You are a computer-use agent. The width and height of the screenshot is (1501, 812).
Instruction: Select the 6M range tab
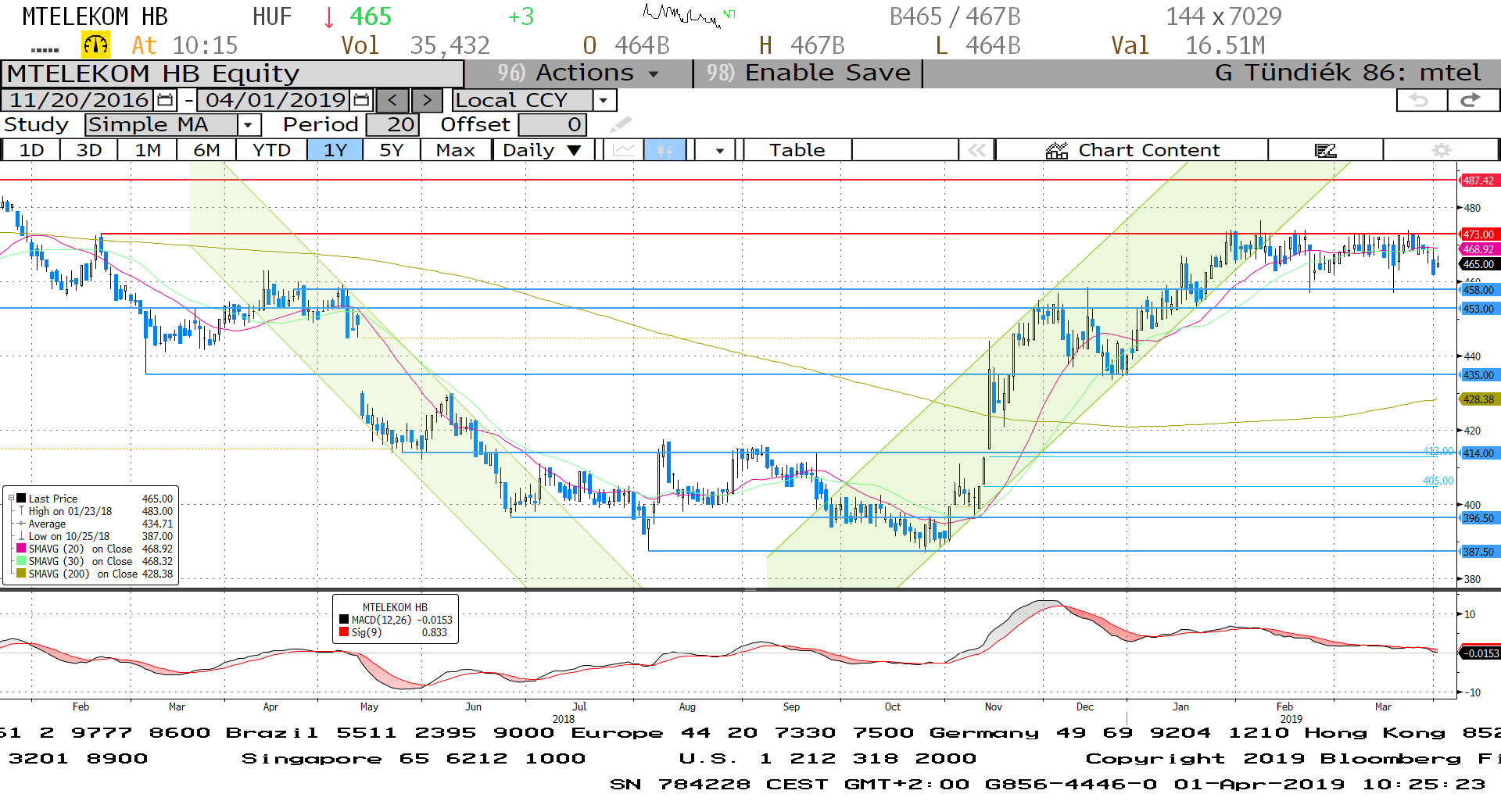(206, 150)
